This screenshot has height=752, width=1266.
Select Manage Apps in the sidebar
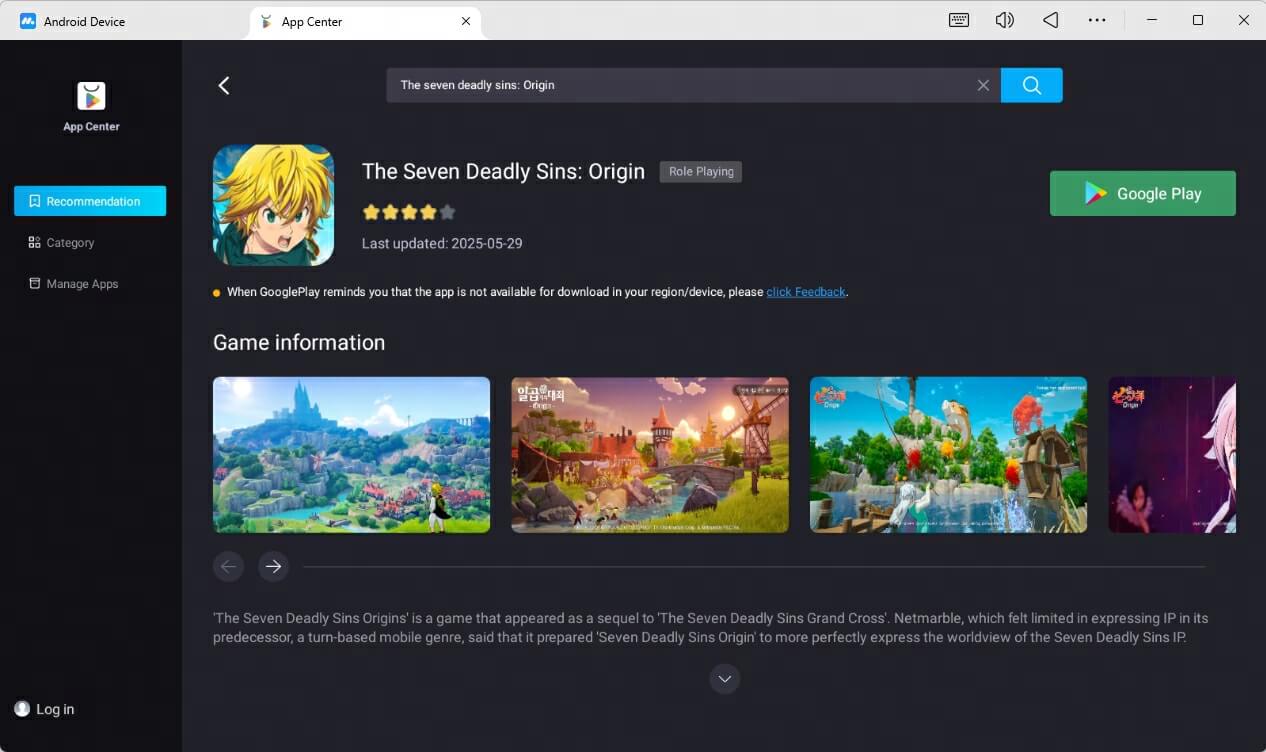point(80,283)
